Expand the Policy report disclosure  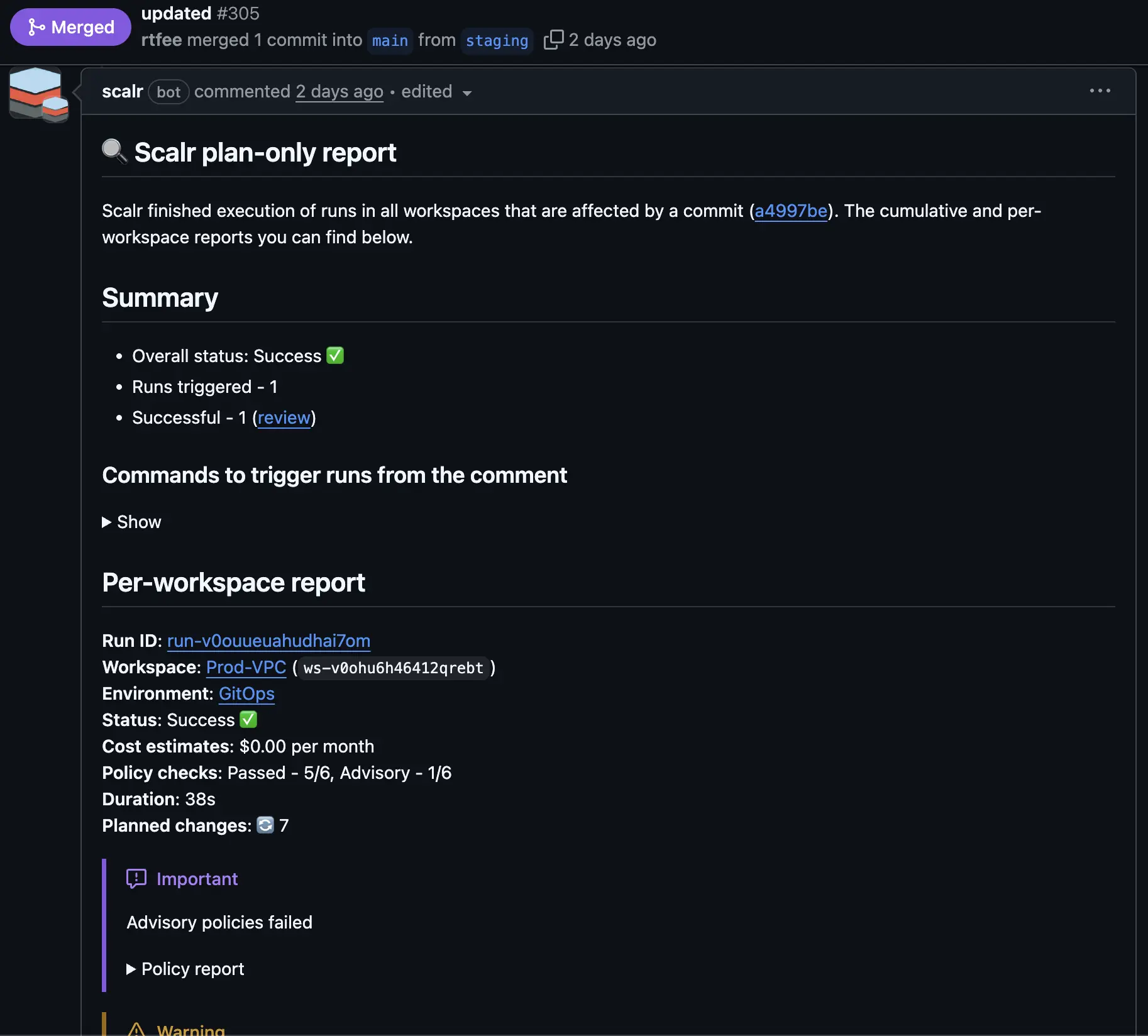pyautogui.click(x=185, y=969)
